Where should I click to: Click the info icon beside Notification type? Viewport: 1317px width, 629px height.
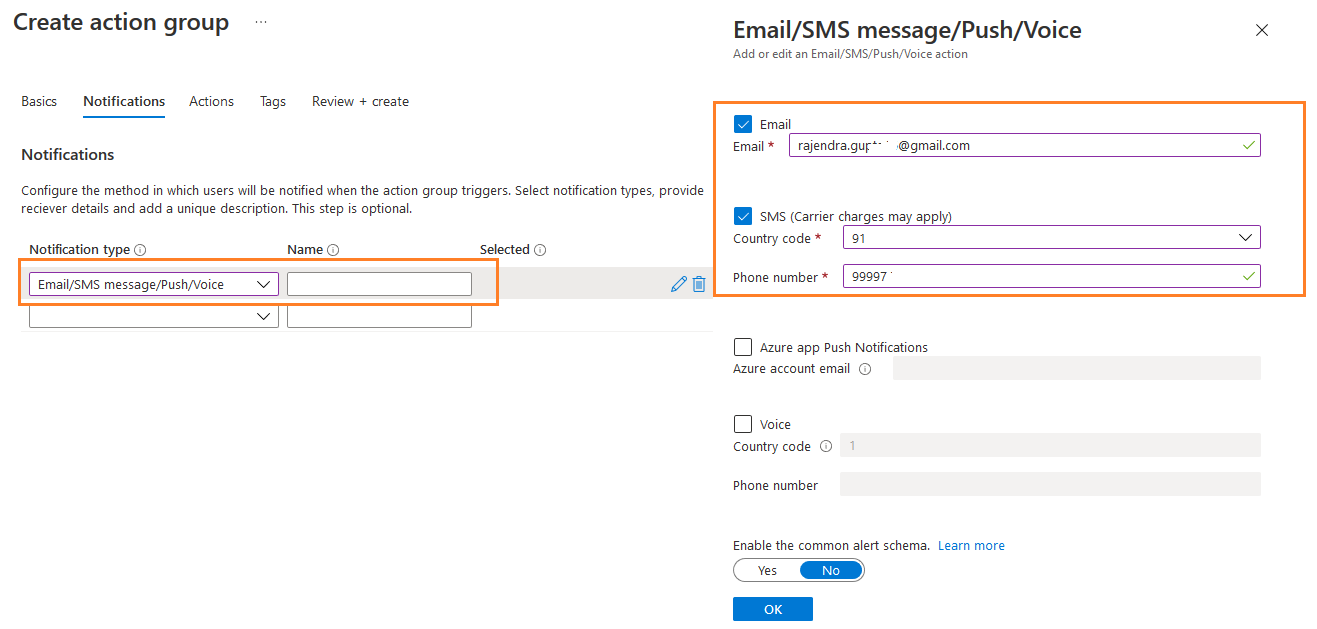[x=140, y=250]
